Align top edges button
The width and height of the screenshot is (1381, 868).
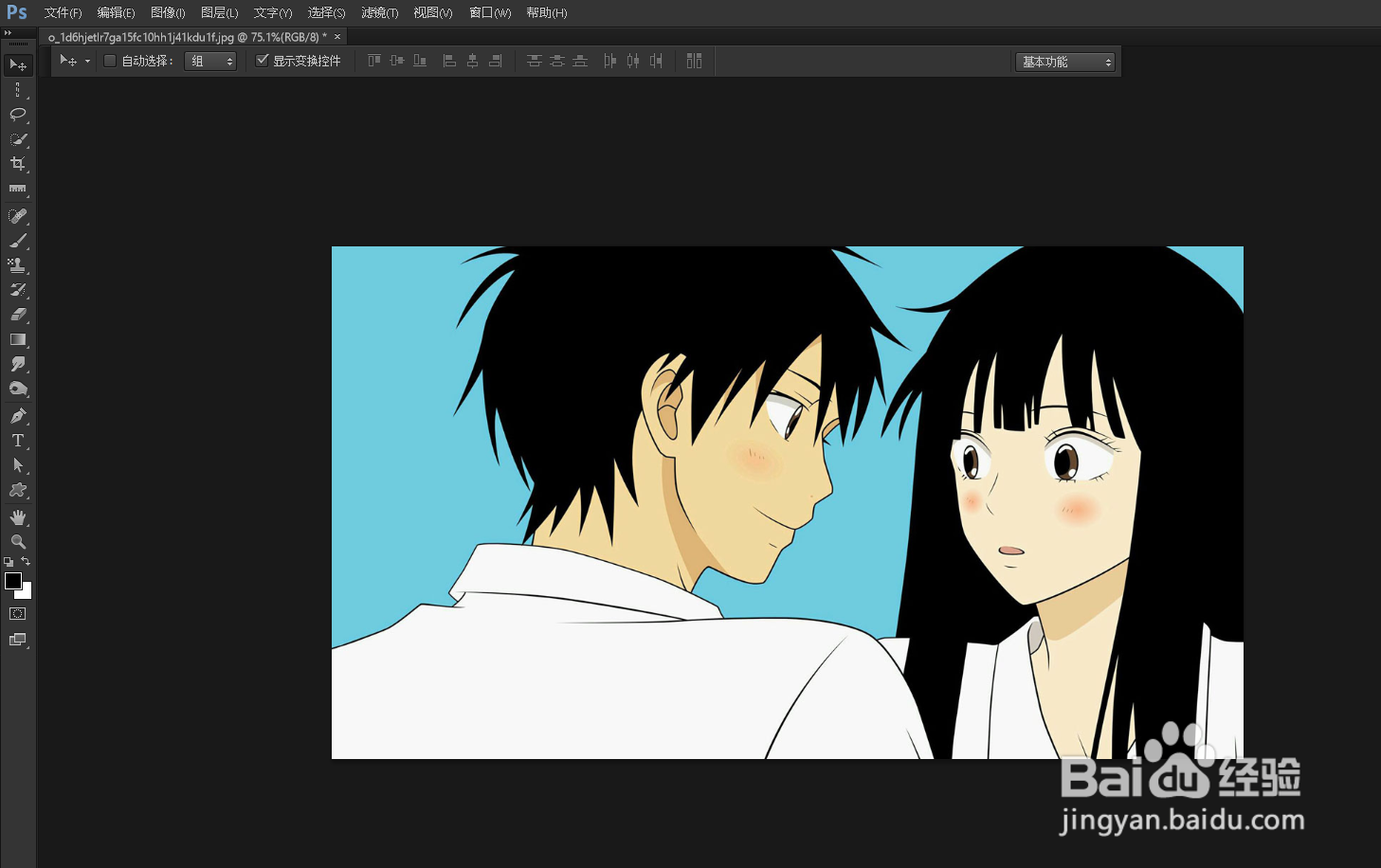(374, 61)
